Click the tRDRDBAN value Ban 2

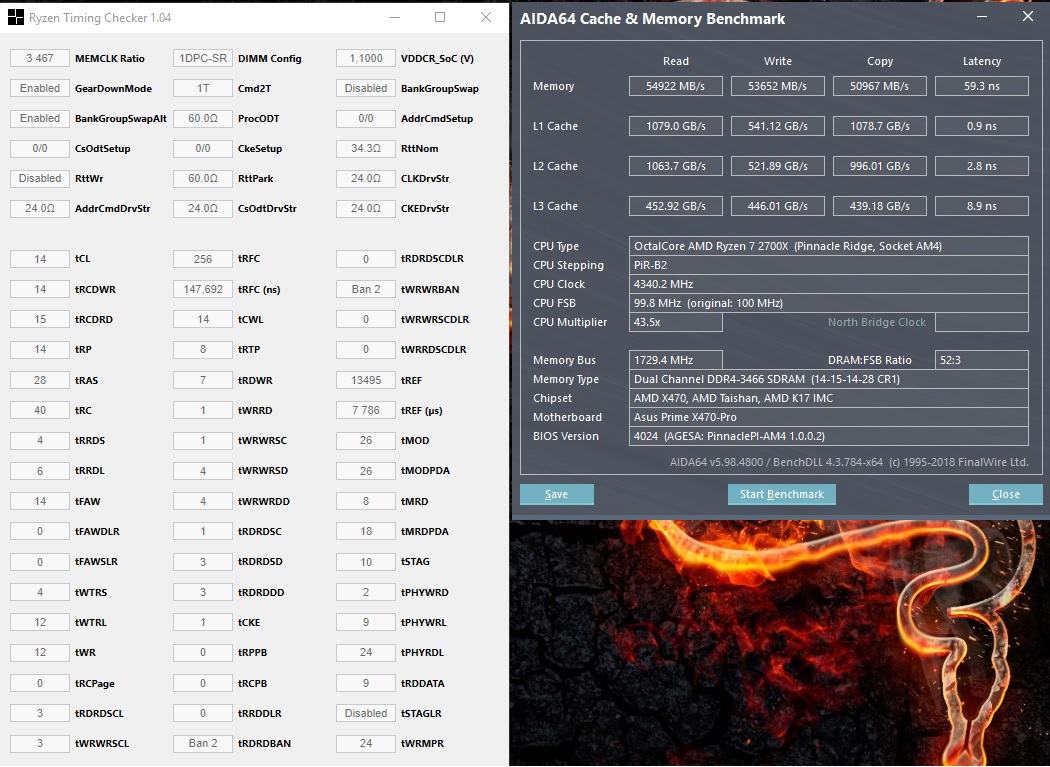[x=202, y=743]
